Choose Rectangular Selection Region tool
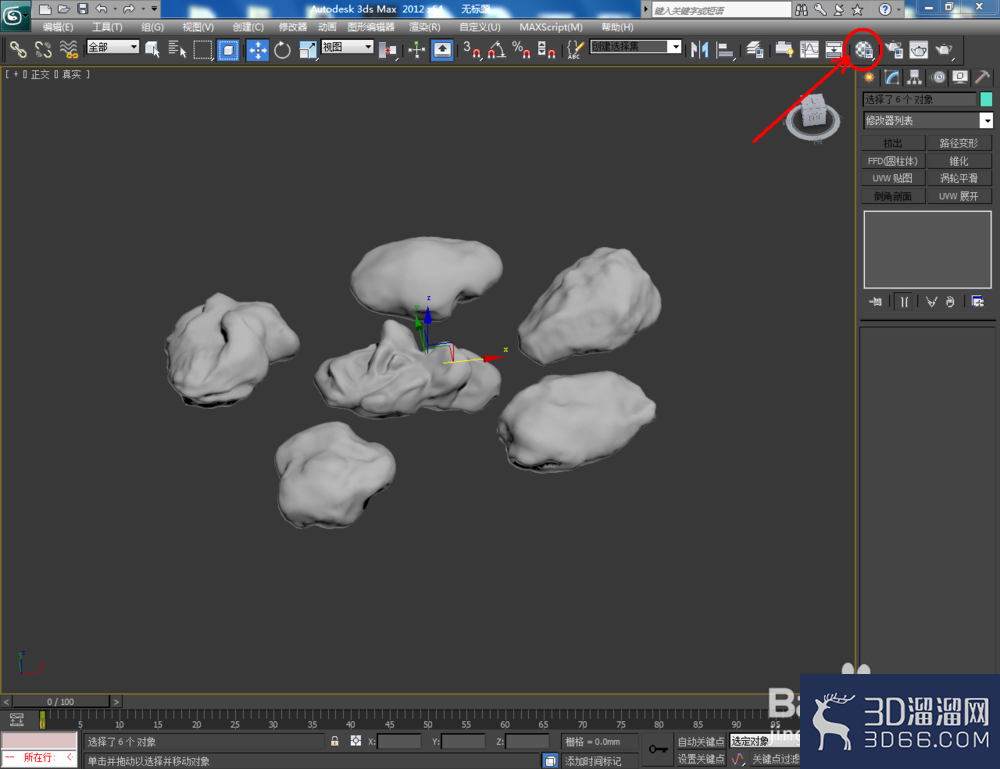 (x=203, y=49)
